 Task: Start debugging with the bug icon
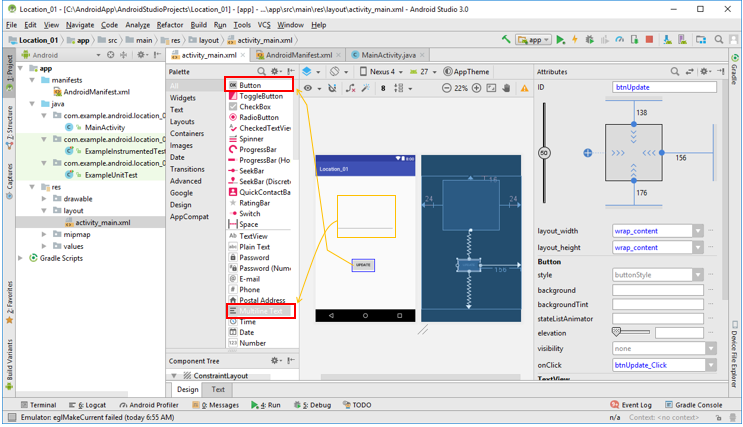(589, 40)
